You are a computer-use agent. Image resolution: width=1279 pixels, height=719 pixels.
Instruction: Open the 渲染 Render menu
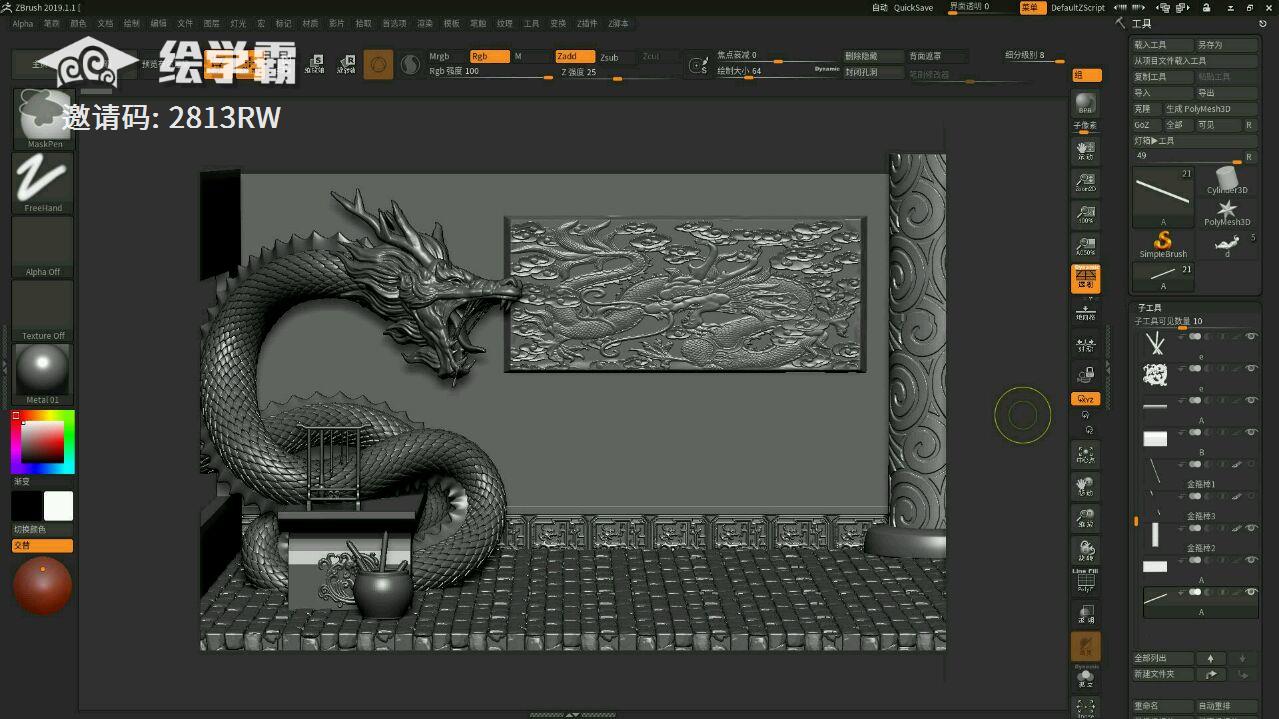pos(425,23)
